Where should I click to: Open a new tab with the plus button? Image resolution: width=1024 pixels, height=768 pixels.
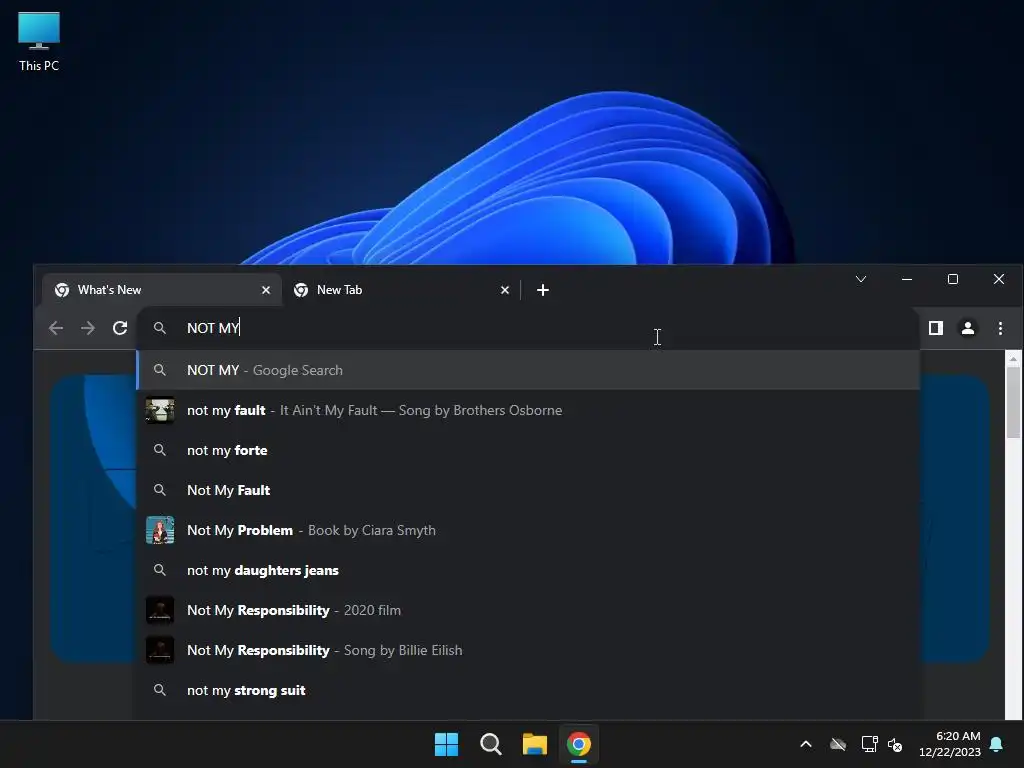pos(543,290)
